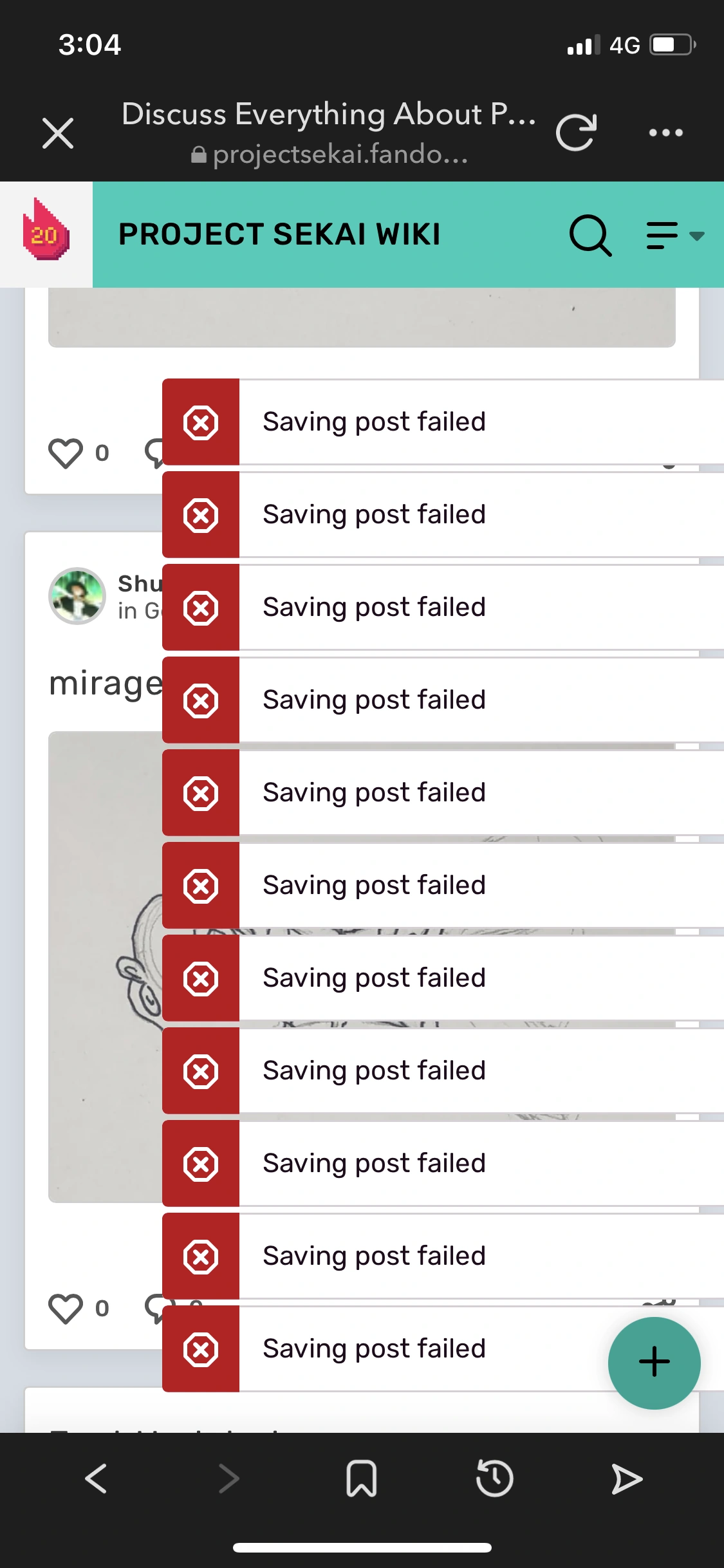Viewport: 724px width, 1568px height.
Task: Open the Project Sekai Wiki search
Action: coord(591,236)
